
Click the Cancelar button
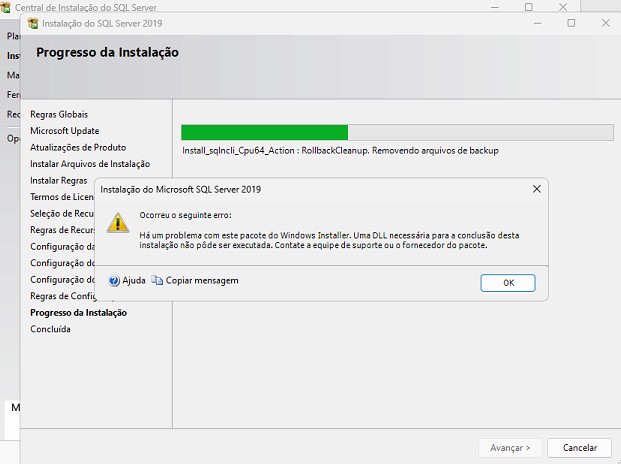579,448
